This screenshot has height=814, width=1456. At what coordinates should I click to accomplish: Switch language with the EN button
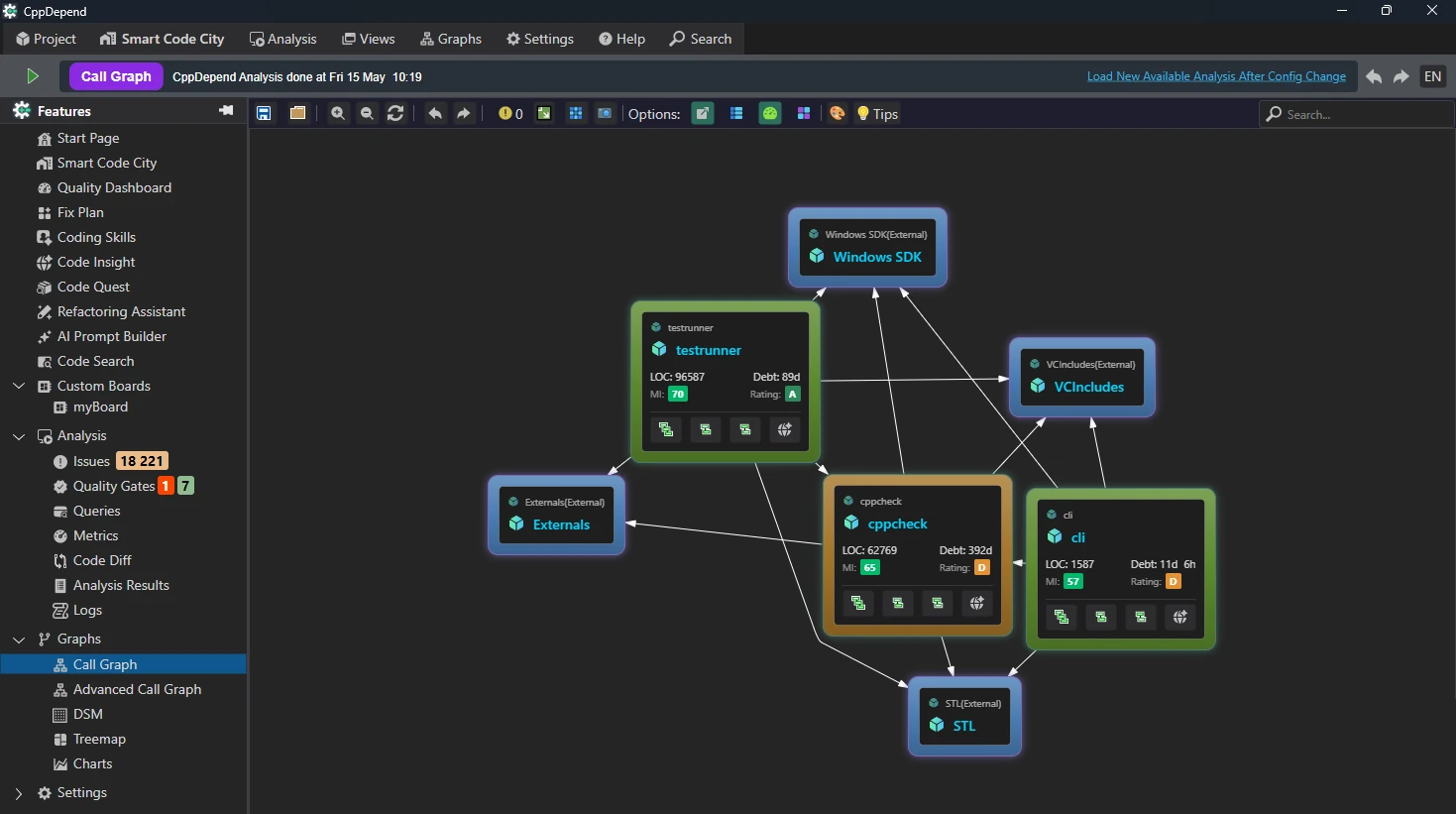(x=1433, y=76)
